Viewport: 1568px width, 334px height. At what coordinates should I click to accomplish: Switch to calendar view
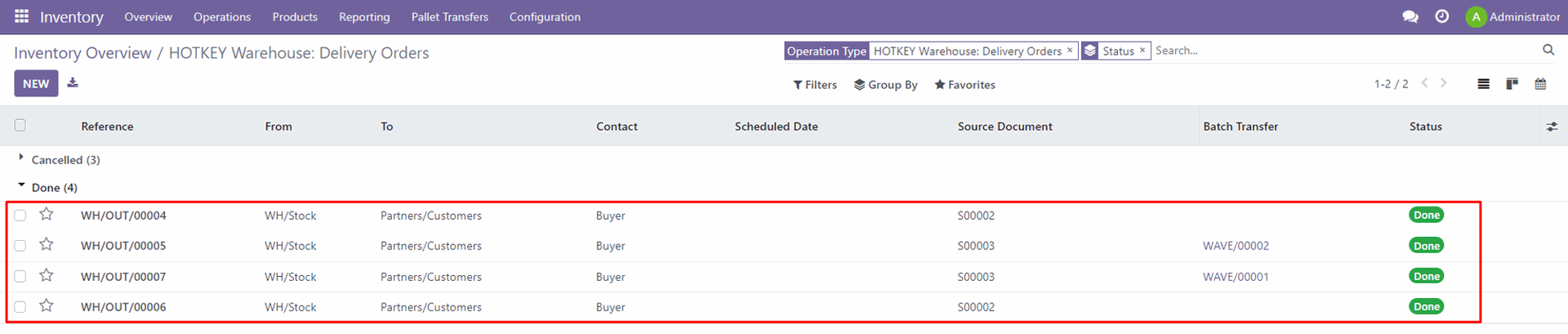click(x=1540, y=84)
